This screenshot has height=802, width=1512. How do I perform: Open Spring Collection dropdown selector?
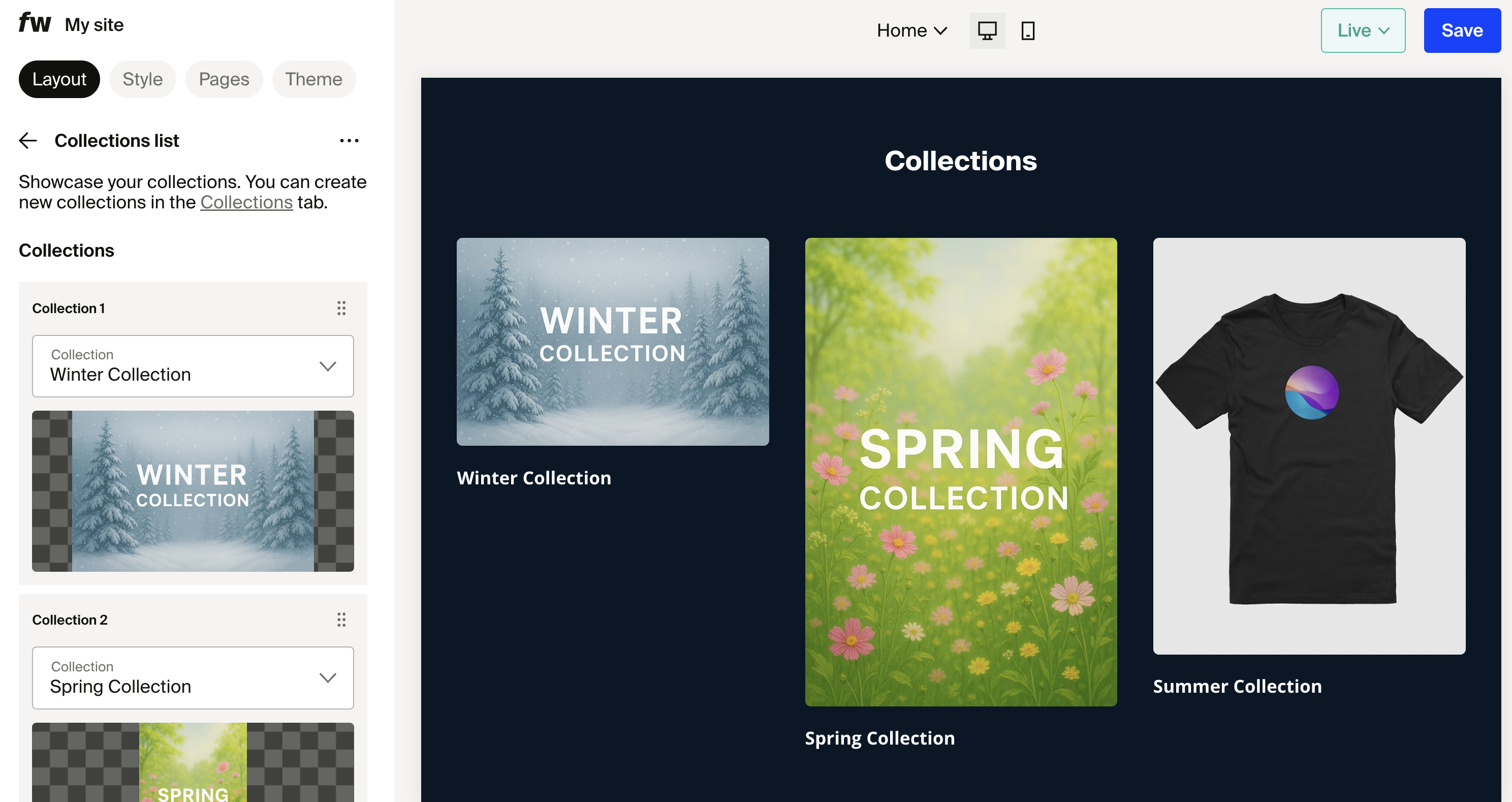click(193, 678)
